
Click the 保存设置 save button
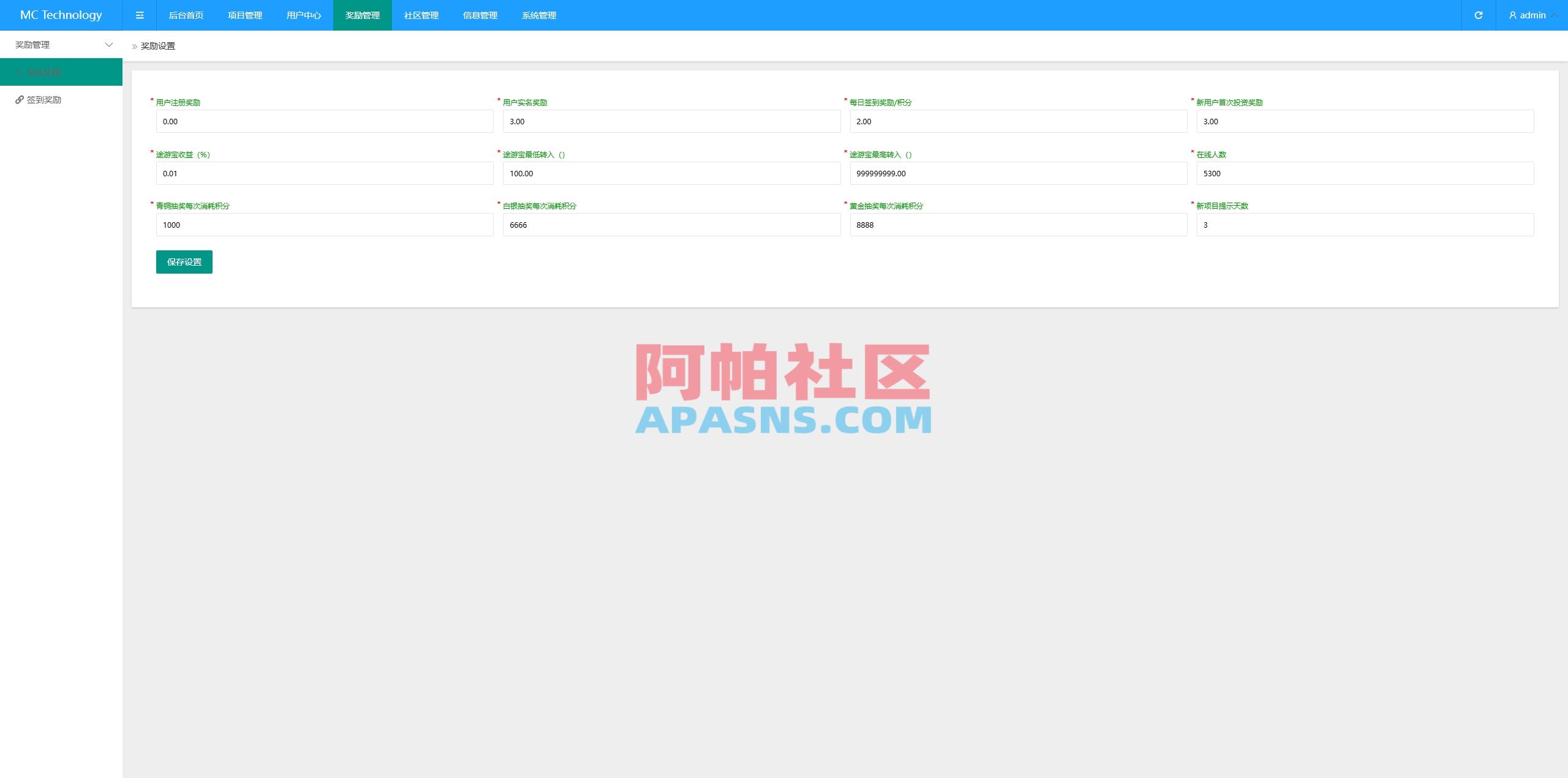coord(184,261)
